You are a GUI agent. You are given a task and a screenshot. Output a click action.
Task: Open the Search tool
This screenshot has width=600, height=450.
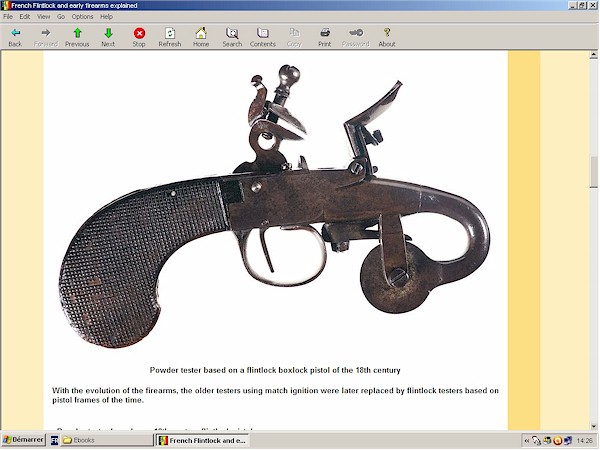232,38
